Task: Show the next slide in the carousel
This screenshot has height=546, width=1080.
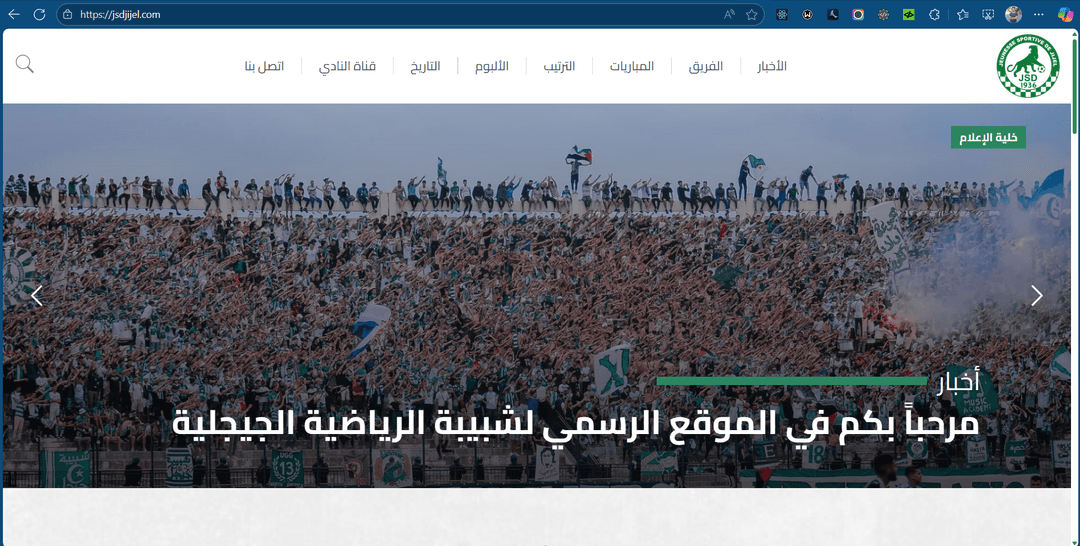Action: (1037, 295)
